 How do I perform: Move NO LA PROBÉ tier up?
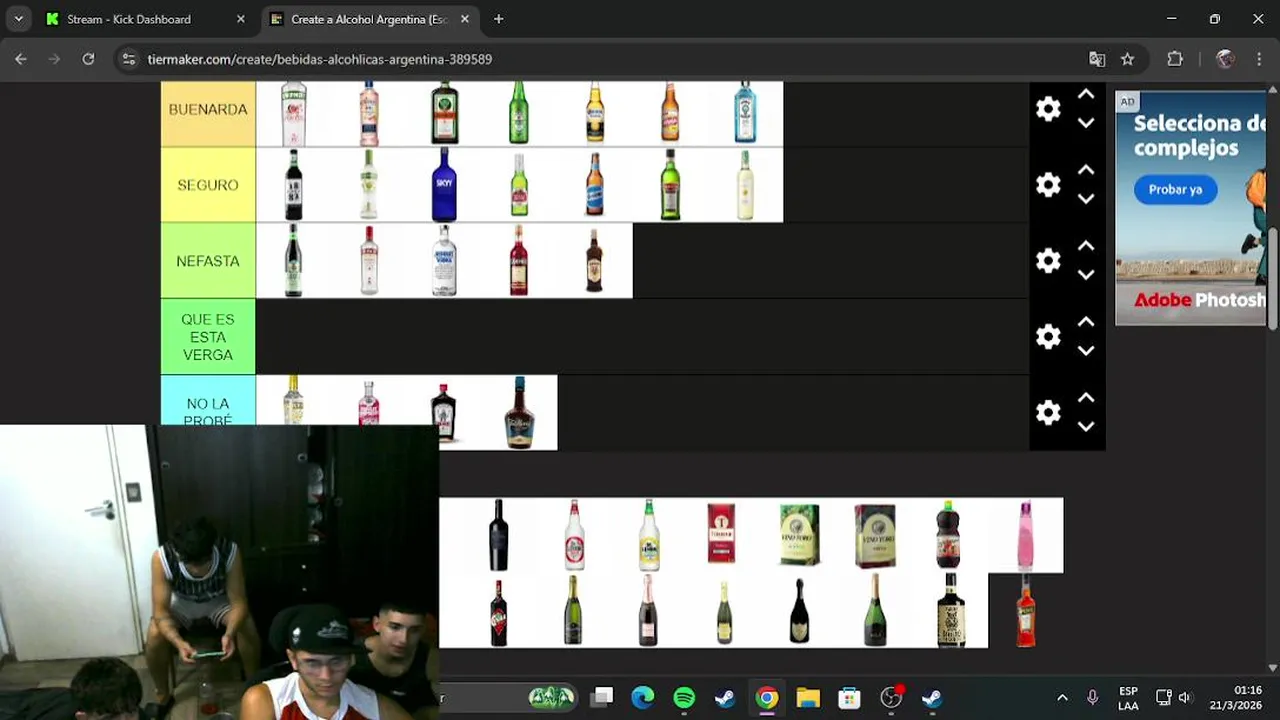click(1086, 399)
